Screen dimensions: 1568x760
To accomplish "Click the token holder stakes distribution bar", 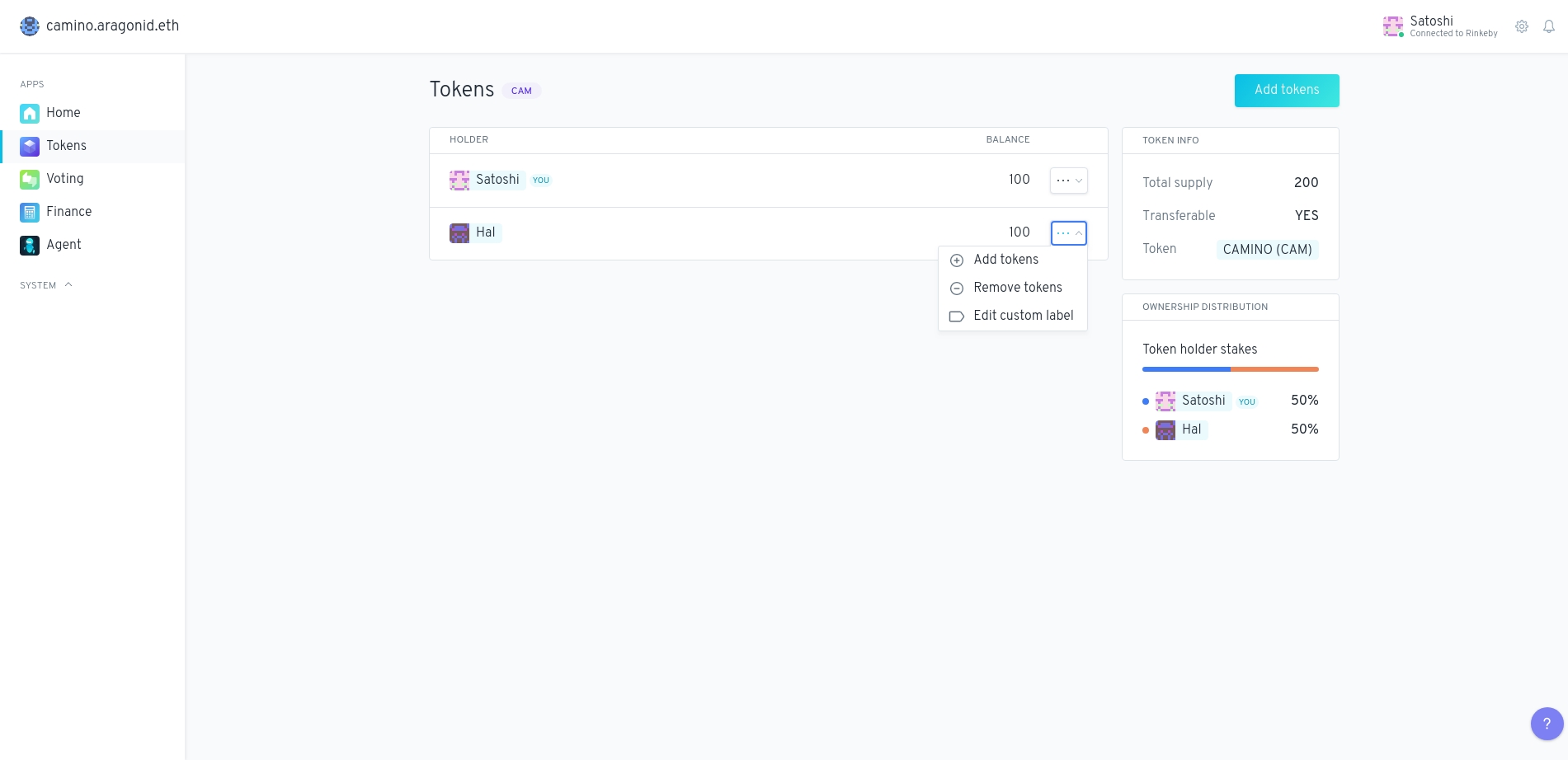I will point(1230,369).
